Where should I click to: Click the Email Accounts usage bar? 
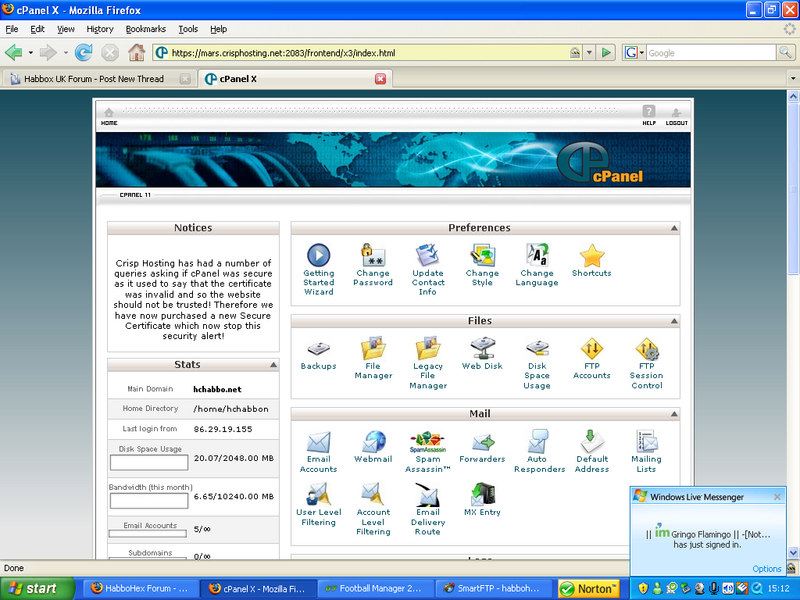pos(147,534)
